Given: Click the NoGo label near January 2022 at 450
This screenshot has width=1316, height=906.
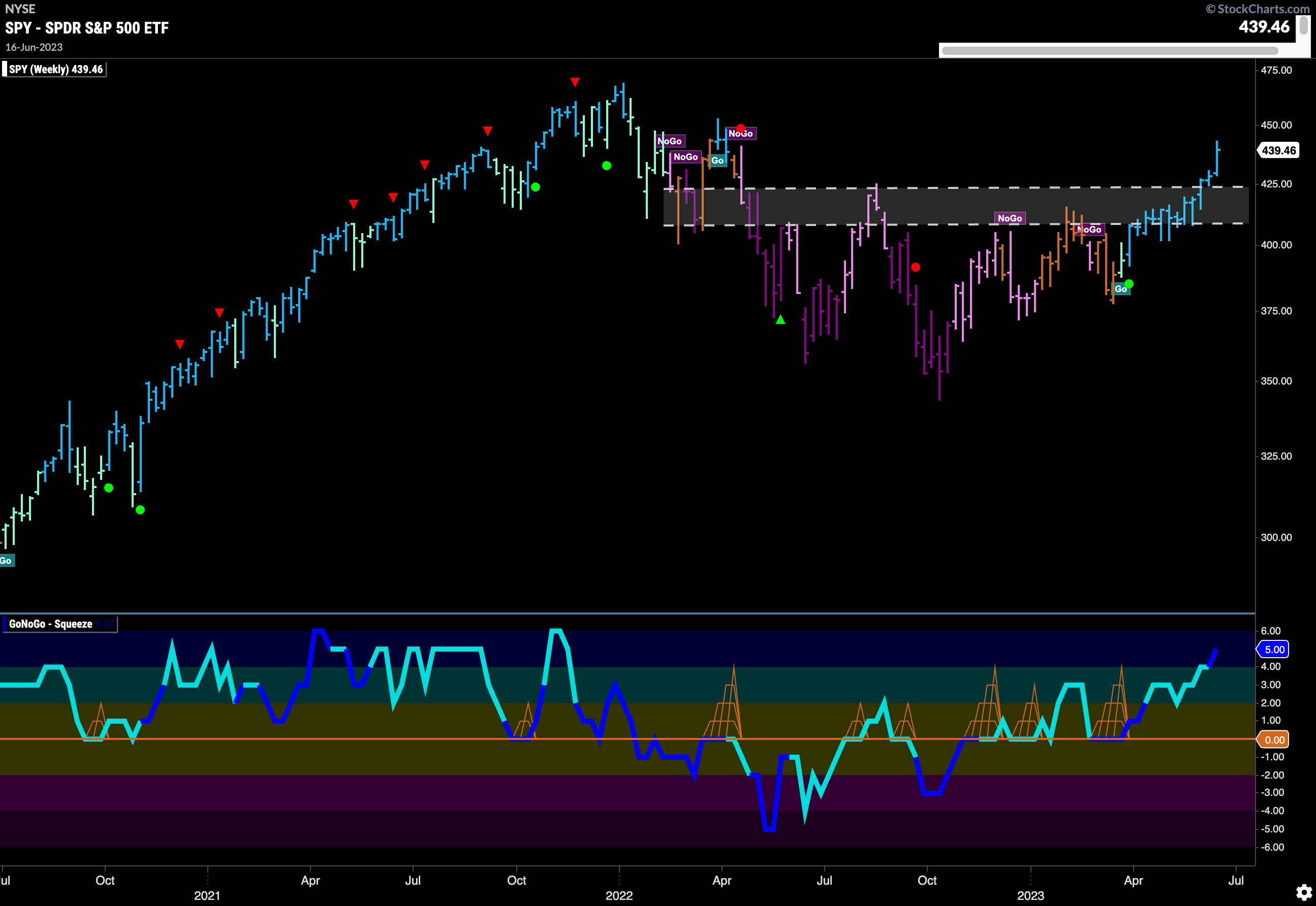Looking at the screenshot, I should [x=670, y=141].
